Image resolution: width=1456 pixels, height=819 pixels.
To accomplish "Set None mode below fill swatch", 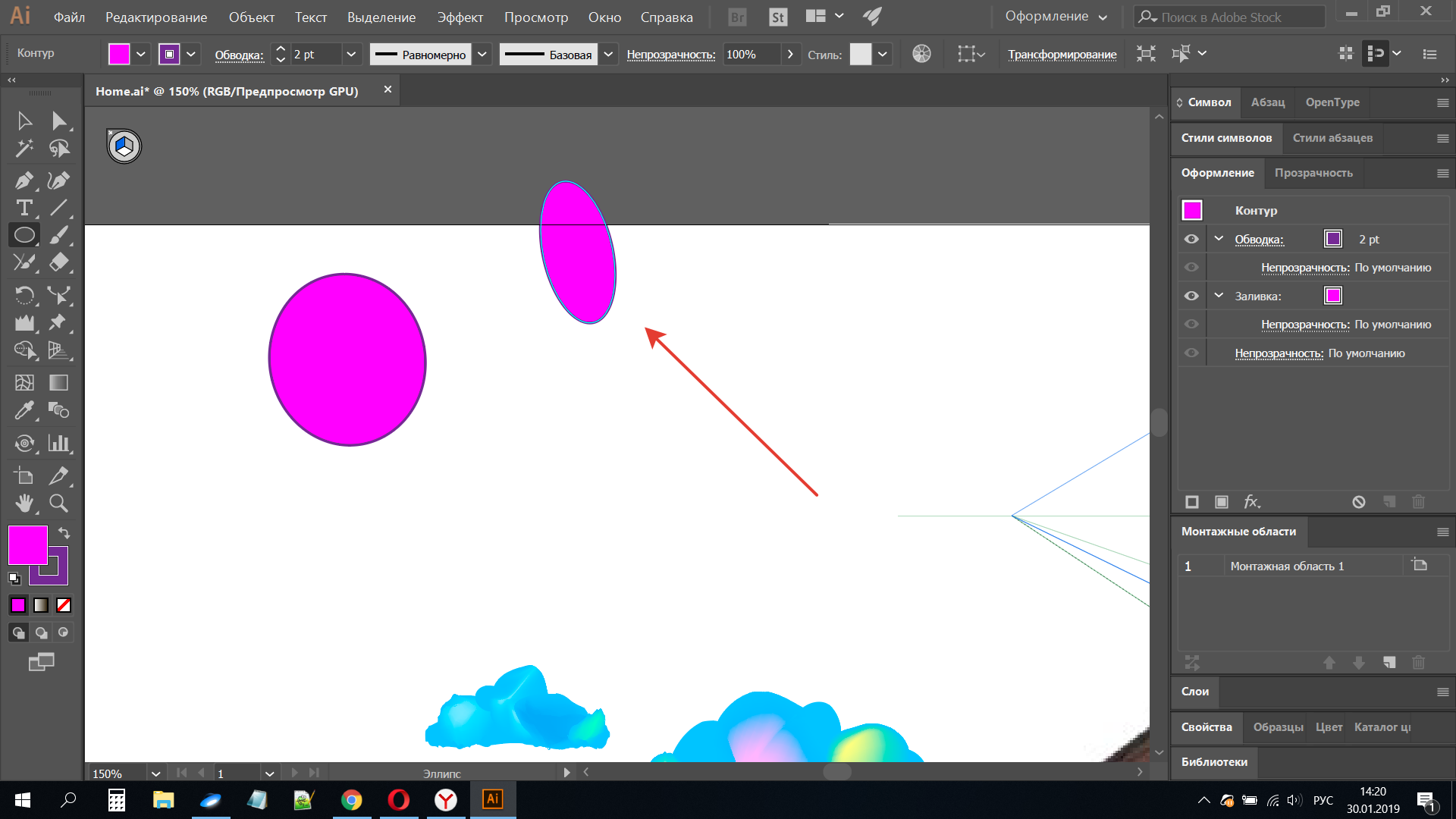I will click(64, 605).
